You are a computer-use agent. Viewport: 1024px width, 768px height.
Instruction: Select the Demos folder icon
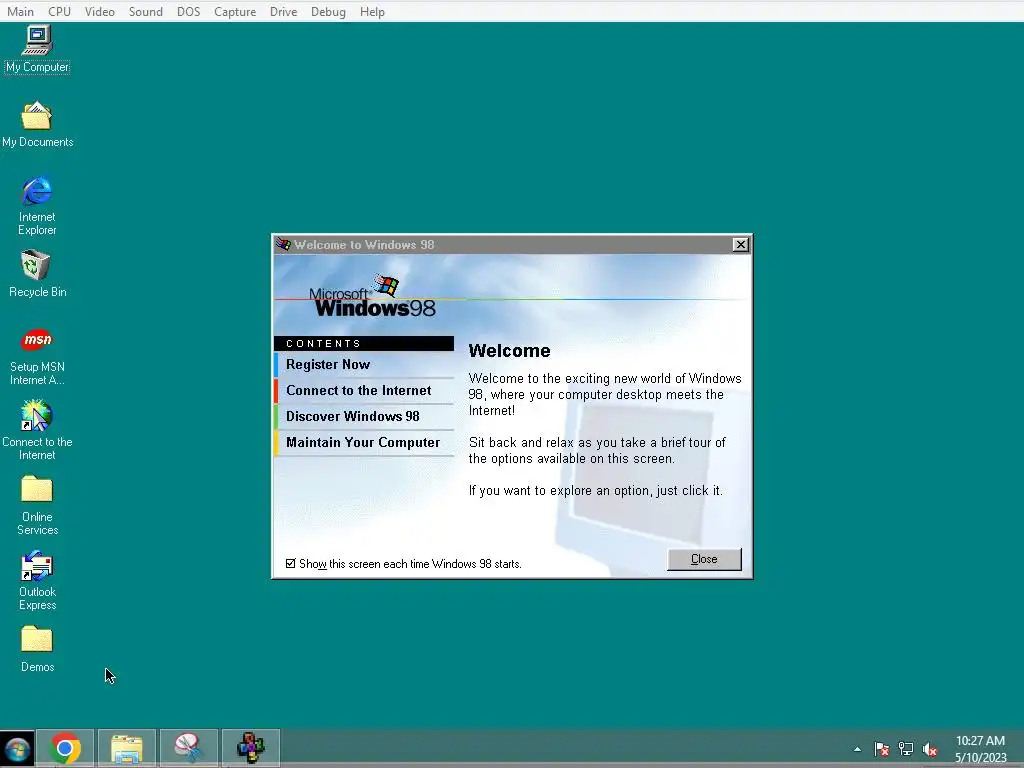pyautogui.click(x=37, y=649)
